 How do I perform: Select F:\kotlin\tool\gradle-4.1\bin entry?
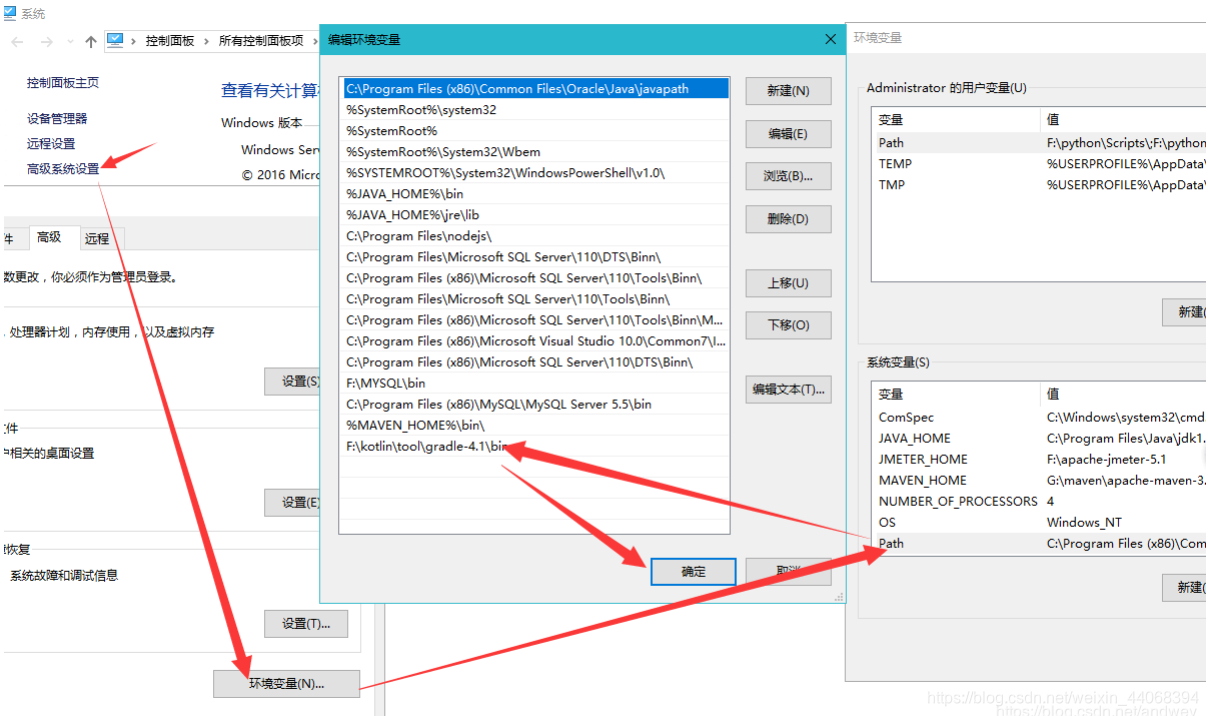tap(535, 446)
